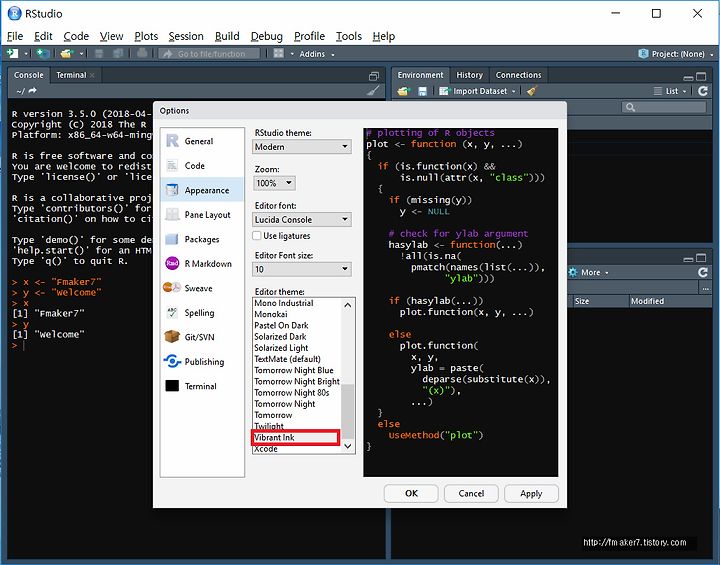The height and width of the screenshot is (565, 720).
Task: Switch to the History tab
Action: click(469, 75)
